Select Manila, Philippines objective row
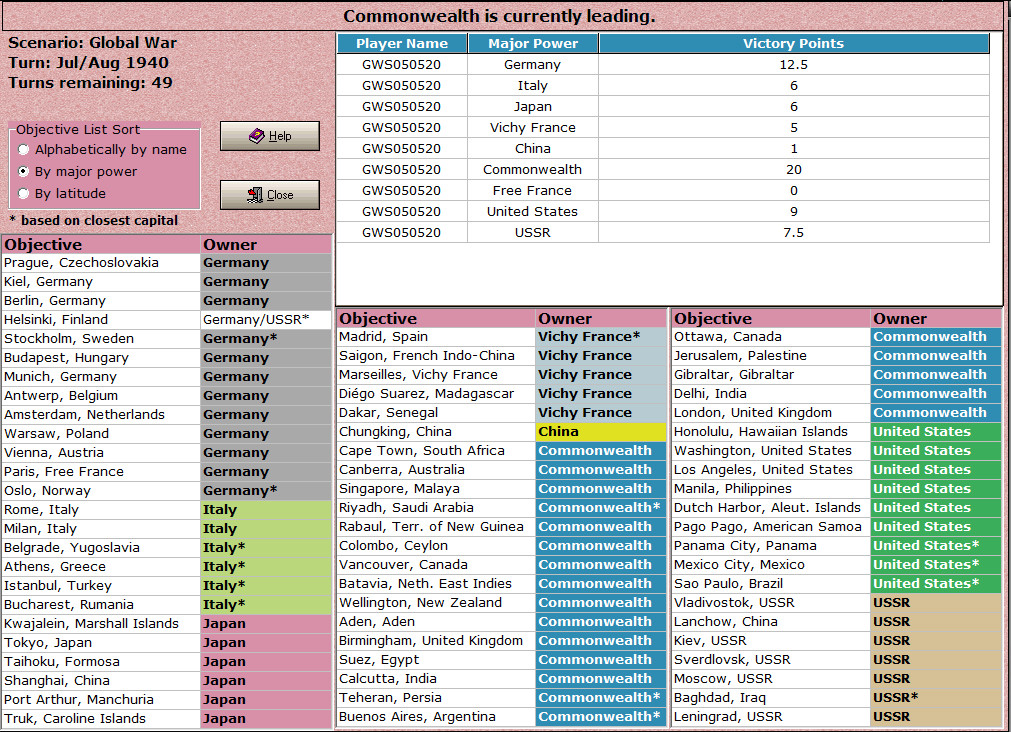 tap(836, 489)
